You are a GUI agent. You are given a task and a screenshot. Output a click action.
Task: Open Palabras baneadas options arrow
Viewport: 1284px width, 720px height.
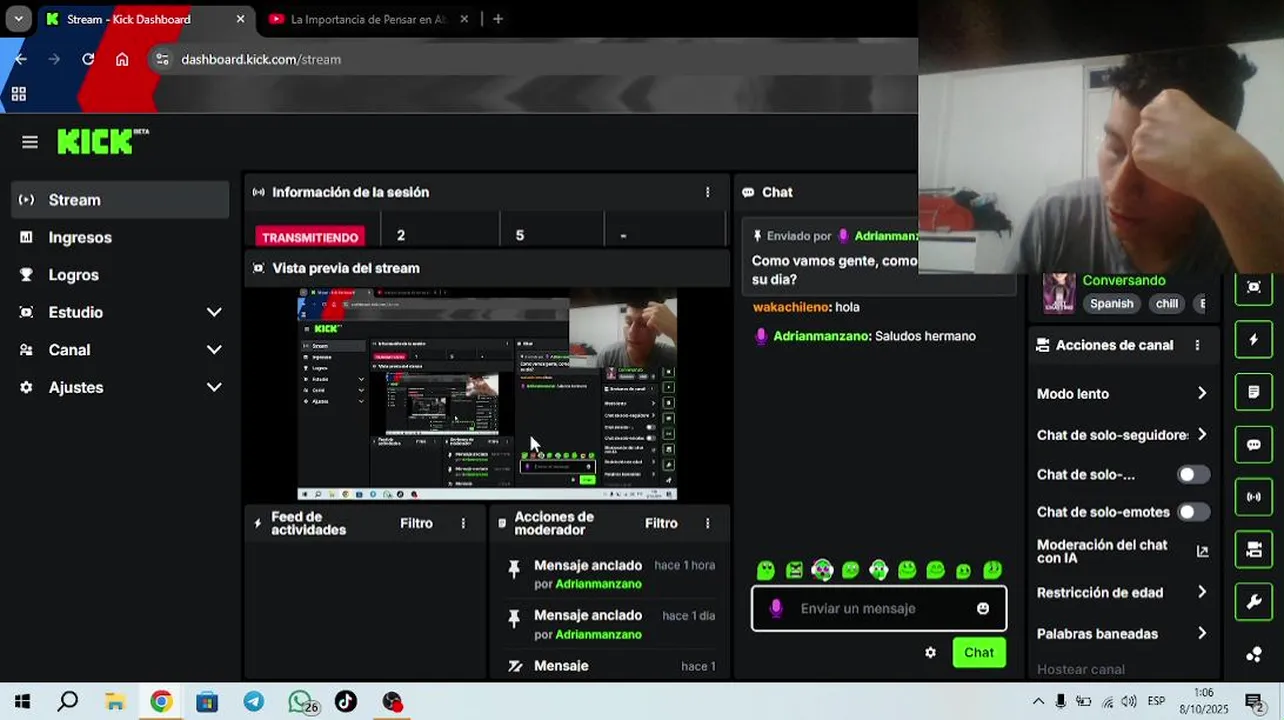(1202, 634)
